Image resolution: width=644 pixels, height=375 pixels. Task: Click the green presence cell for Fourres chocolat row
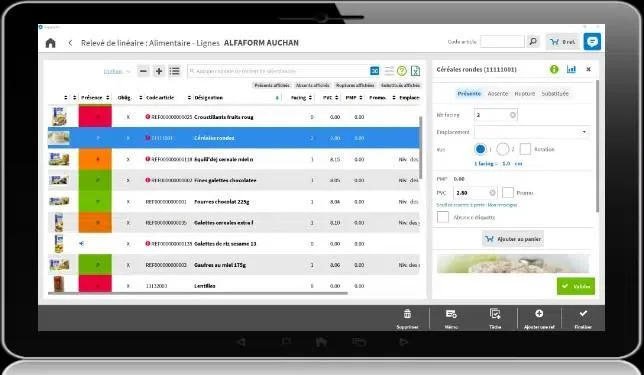(95, 201)
